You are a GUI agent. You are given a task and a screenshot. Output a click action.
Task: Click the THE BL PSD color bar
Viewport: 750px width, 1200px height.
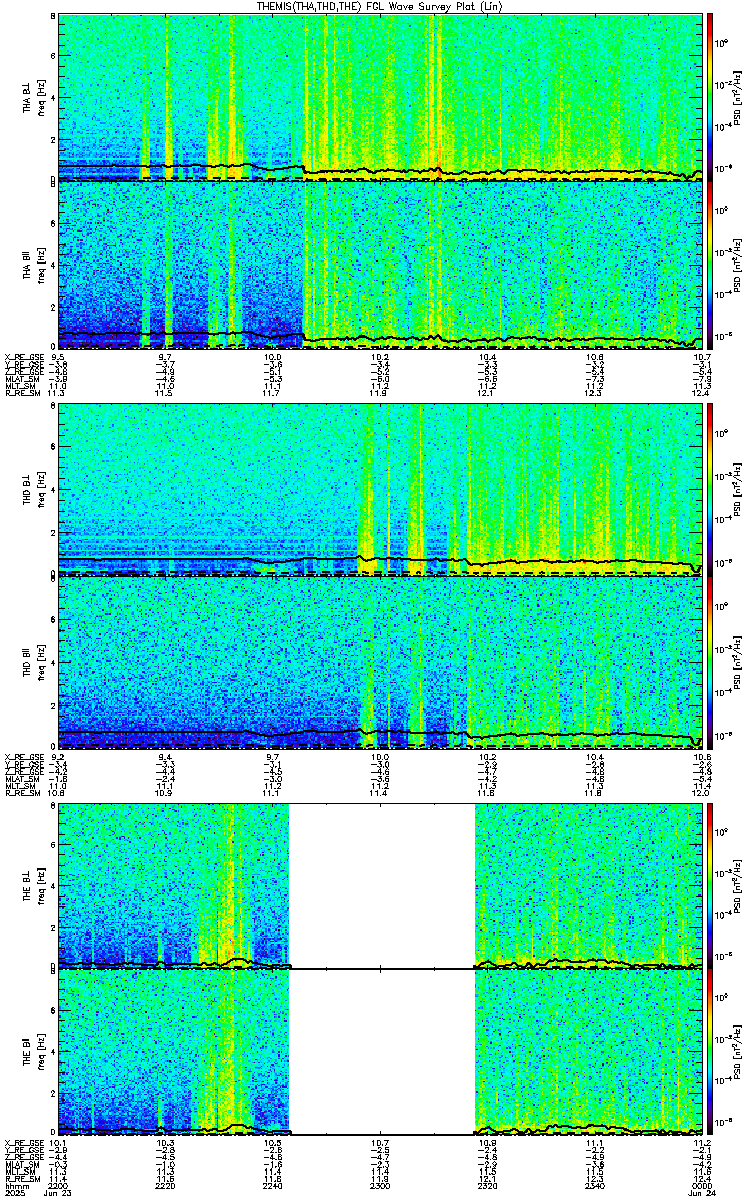point(711,885)
